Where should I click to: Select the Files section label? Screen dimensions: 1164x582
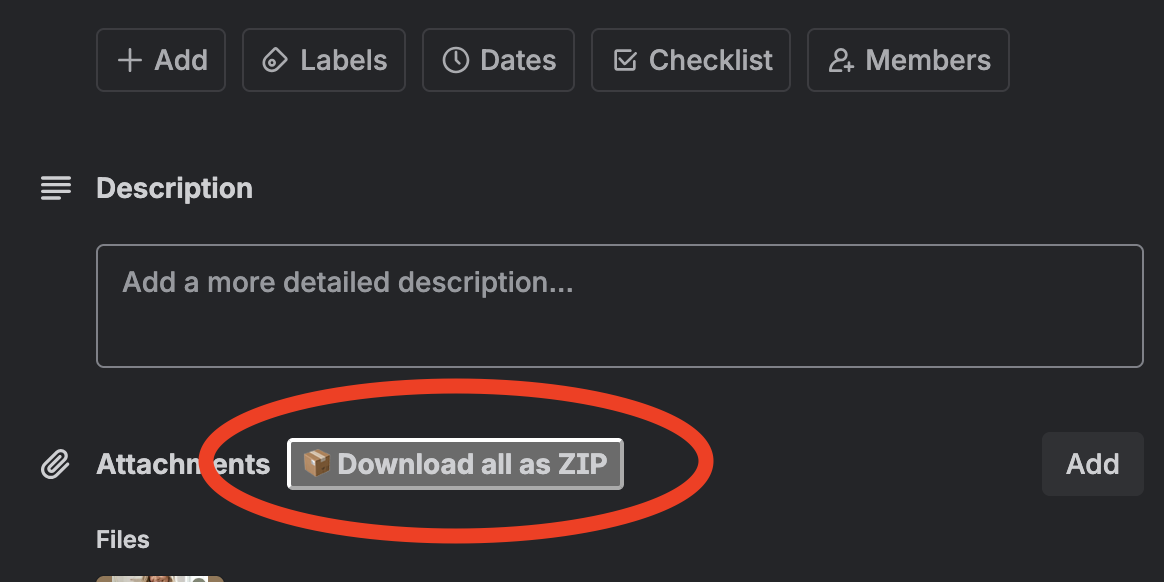[x=122, y=539]
